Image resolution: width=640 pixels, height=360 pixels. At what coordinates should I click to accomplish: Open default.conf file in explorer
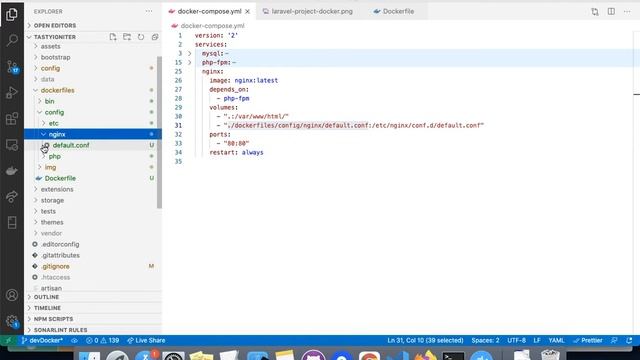pyautogui.click(x=93, y=145)
